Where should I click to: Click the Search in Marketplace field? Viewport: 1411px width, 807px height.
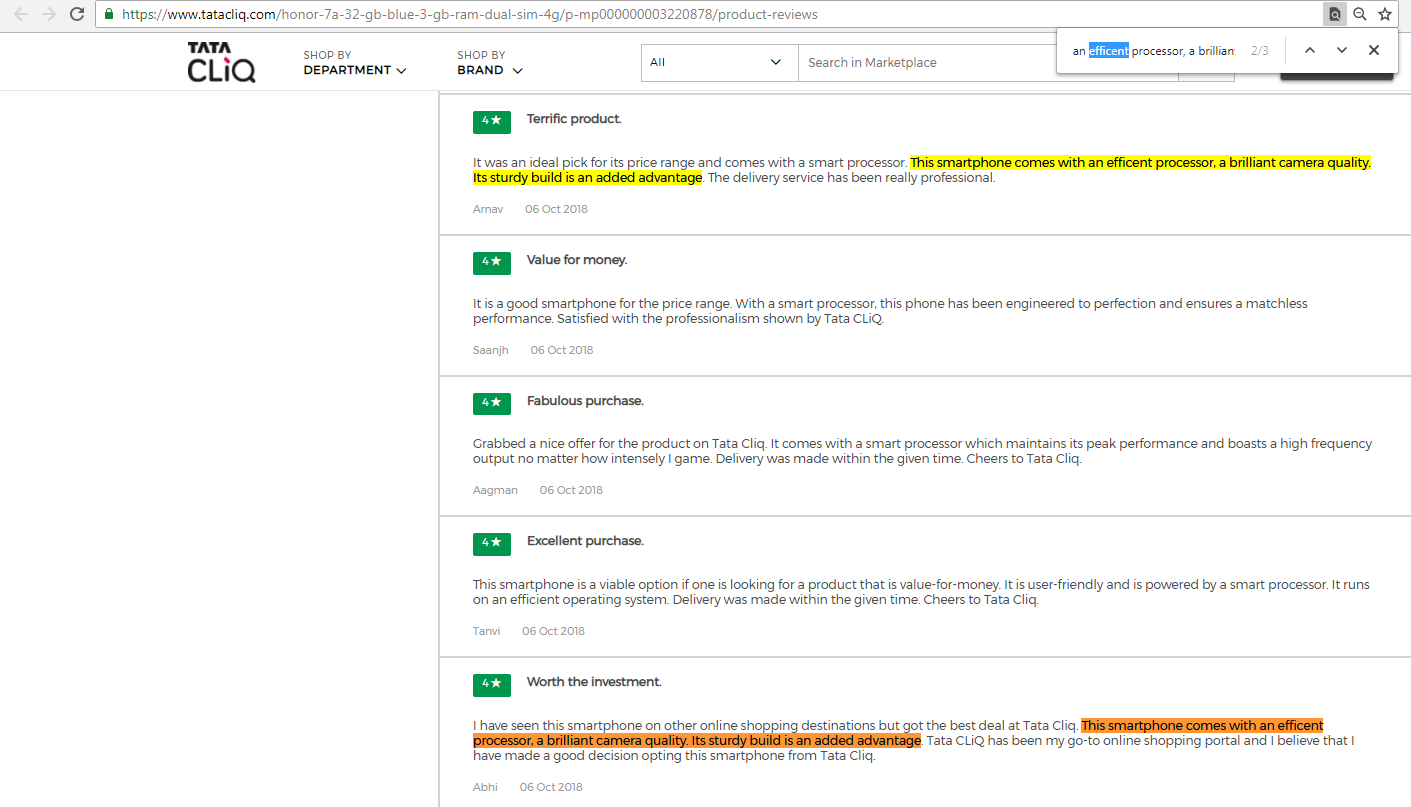click(x=985, y=62)
